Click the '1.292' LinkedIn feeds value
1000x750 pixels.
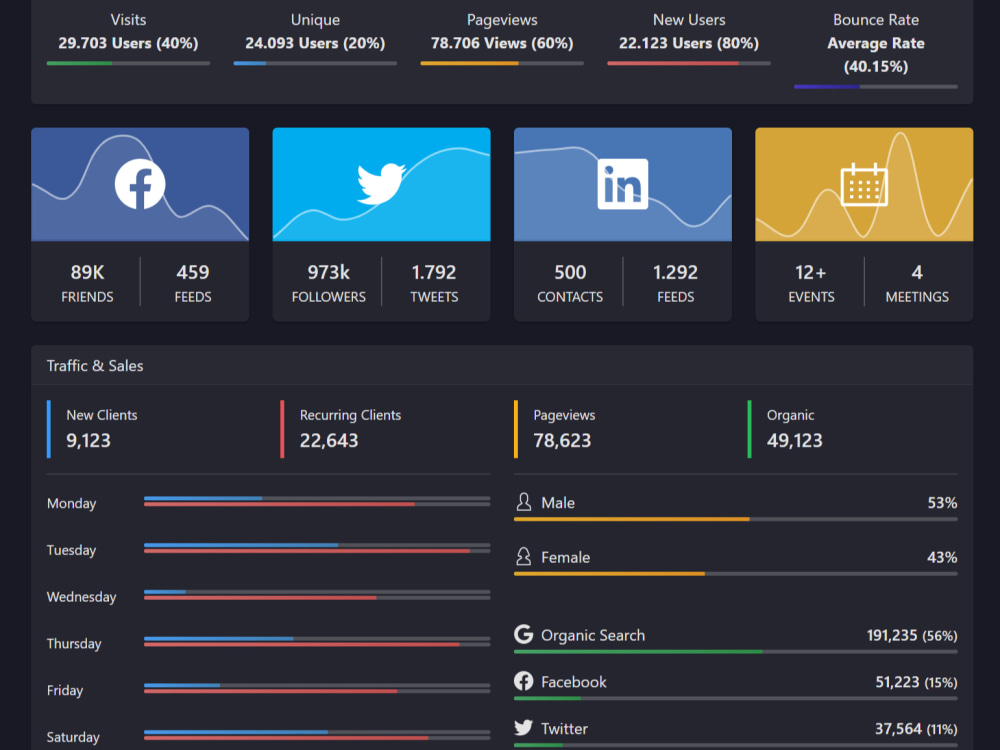coord(675,272)
